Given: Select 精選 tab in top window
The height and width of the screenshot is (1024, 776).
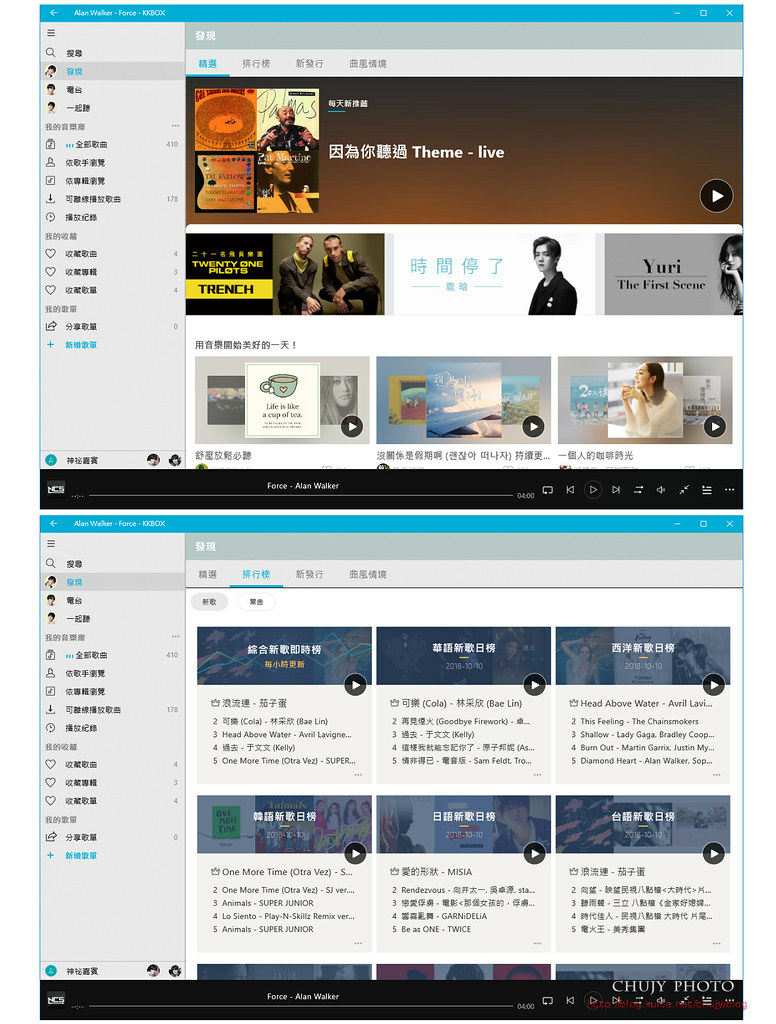Looking at the screenshot, I should point(208,63).
